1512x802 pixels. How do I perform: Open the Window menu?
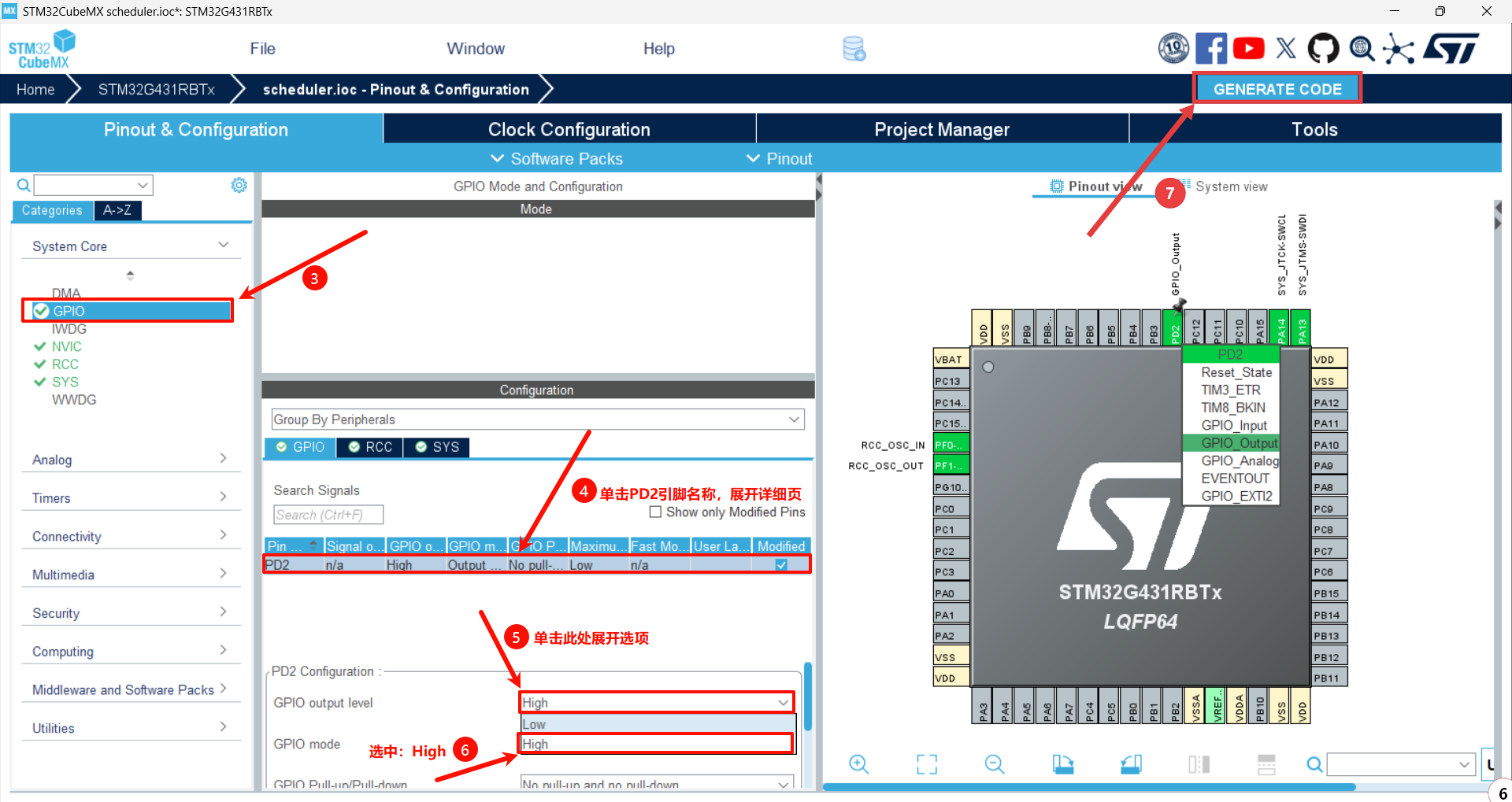click(x=476, y=49)
